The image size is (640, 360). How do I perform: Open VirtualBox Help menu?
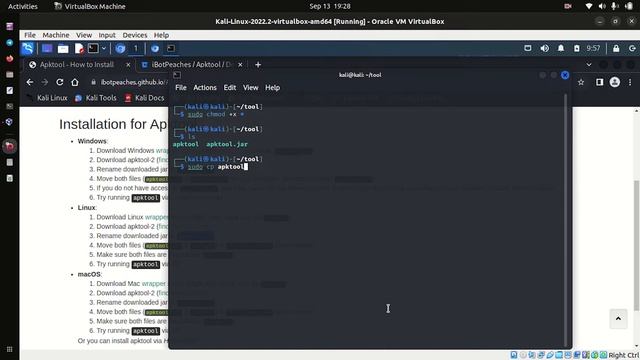[x=161, y=35]
